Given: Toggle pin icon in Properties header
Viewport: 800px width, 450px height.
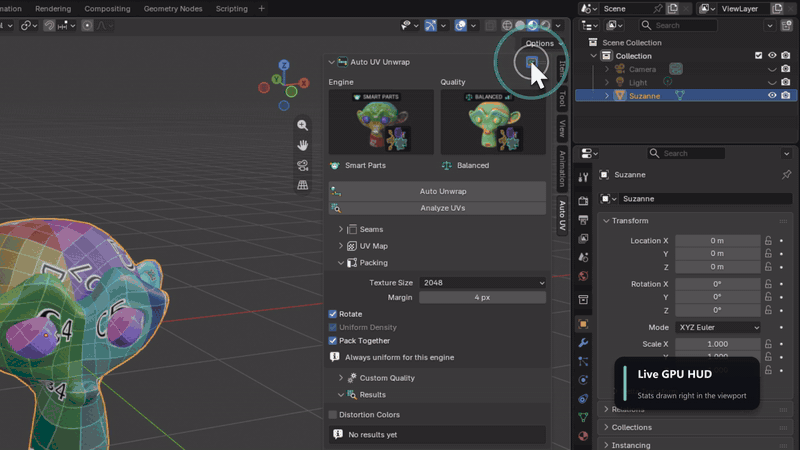Looking at the screenshot, I should 786,174.
